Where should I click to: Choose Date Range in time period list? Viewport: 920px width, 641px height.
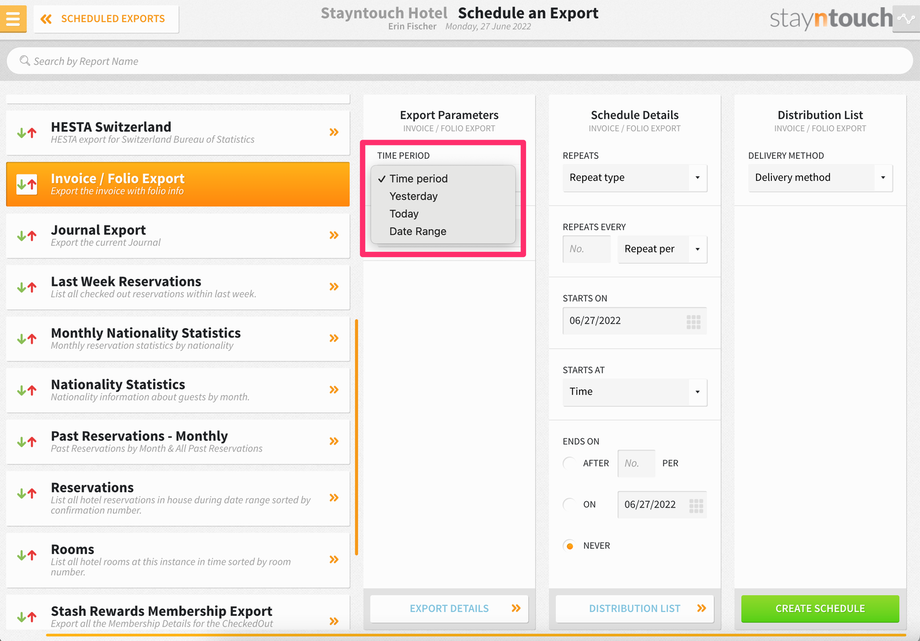click(443, 231)
